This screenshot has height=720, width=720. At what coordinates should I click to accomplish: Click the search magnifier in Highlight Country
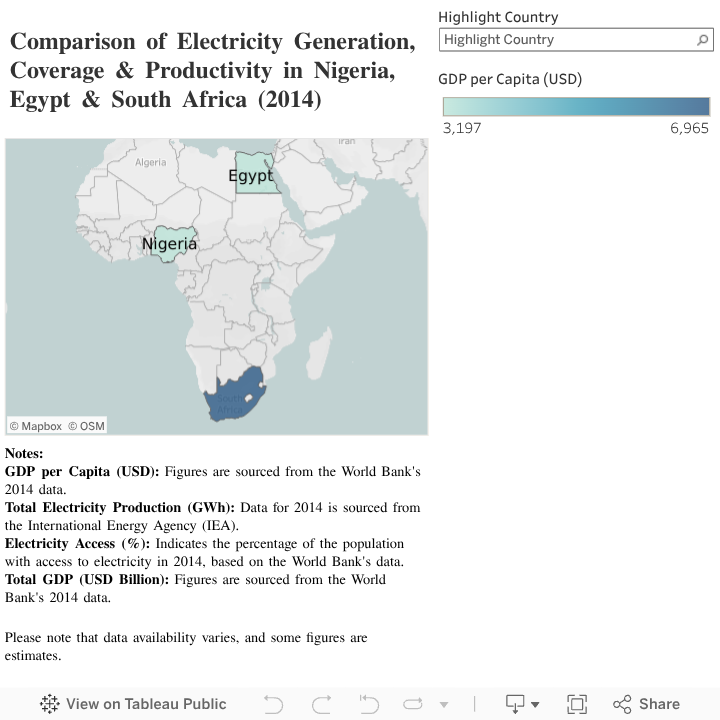[703, 40]
